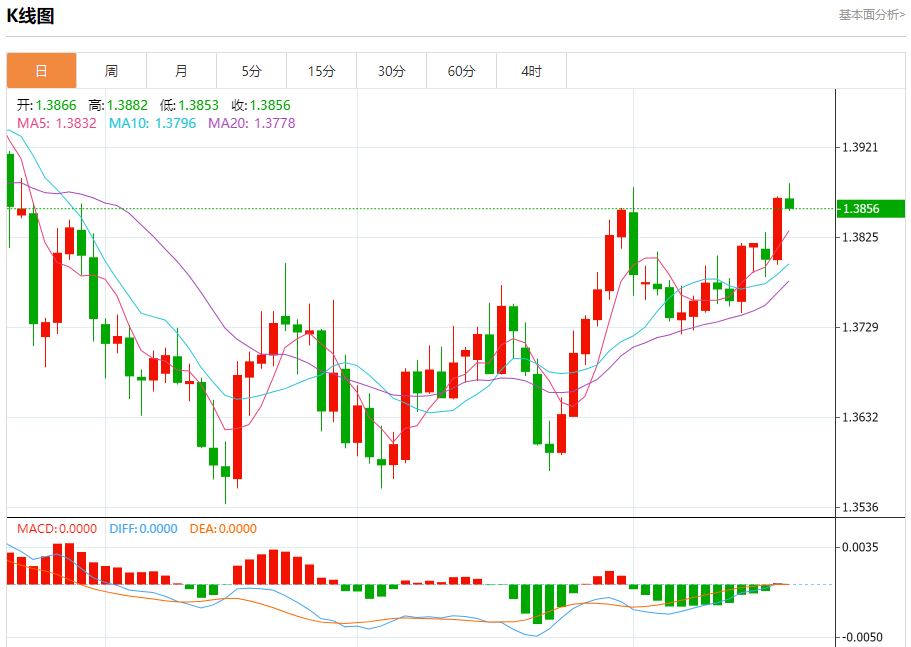Click the high price value 1.3882
The width and height of the screenshot is (911, 647).
coord(127,105)
